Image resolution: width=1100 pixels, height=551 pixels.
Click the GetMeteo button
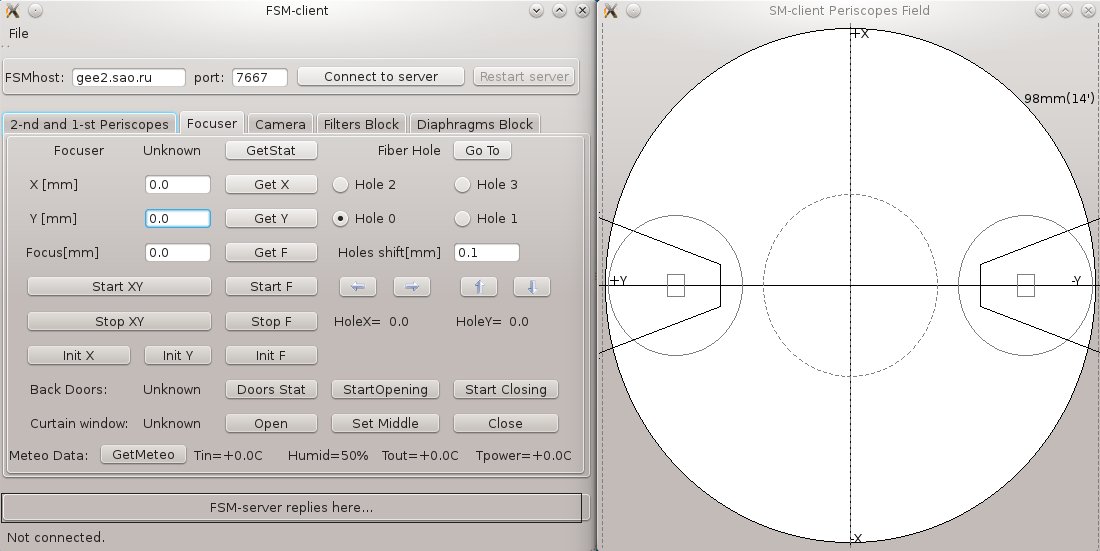pos(143,455)
